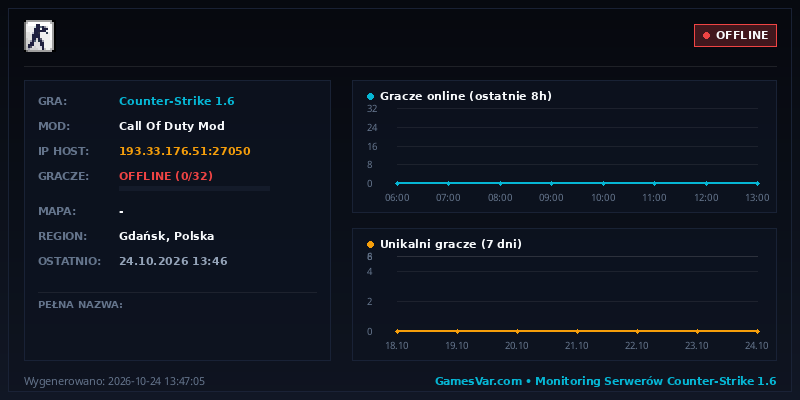Click the 23.10 data point on unique chart
The image size is (800, 400).
point(697,331)
